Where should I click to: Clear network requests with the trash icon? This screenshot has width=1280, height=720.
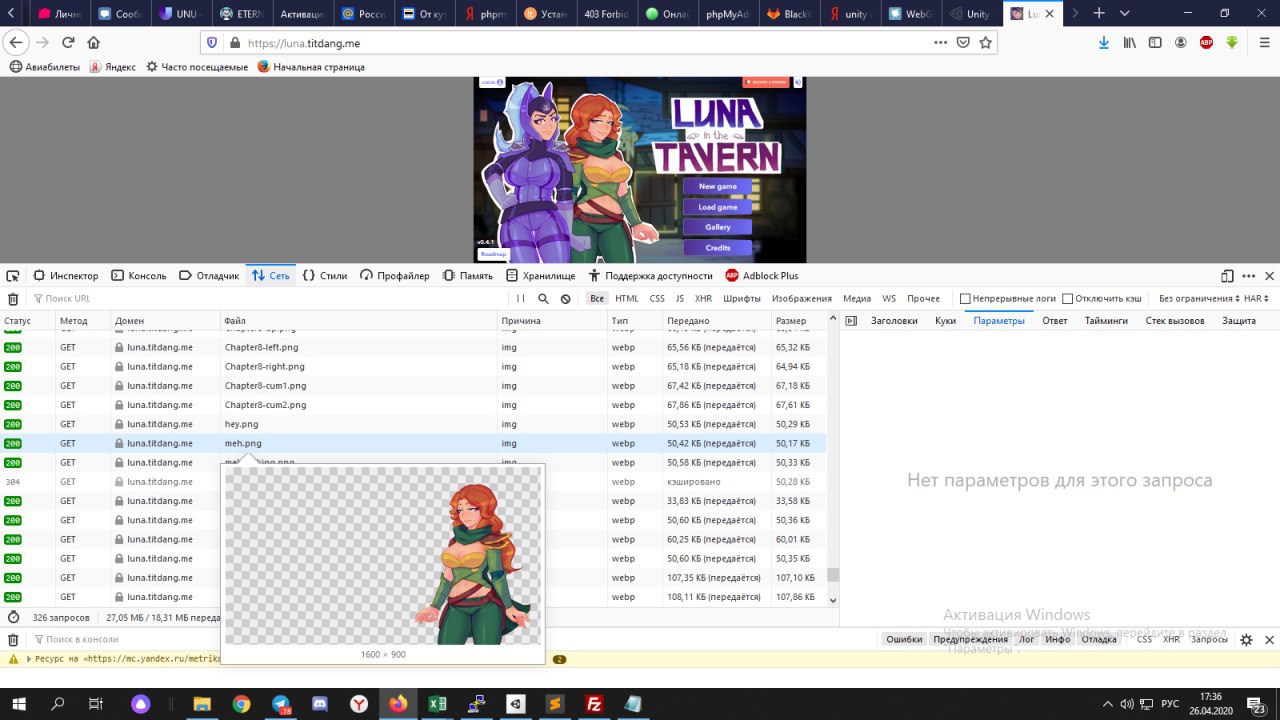tap(13, 299)
